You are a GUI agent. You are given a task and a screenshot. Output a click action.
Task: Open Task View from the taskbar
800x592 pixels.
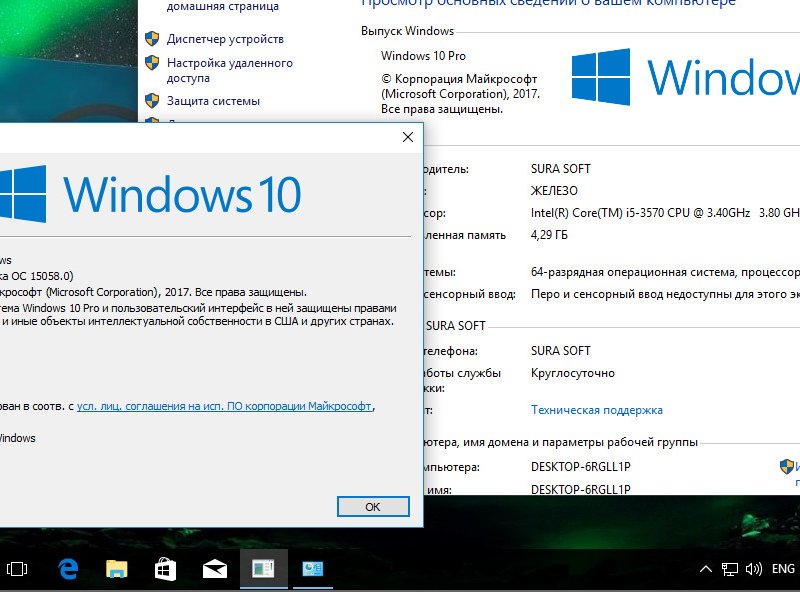(x=17, y=569)
